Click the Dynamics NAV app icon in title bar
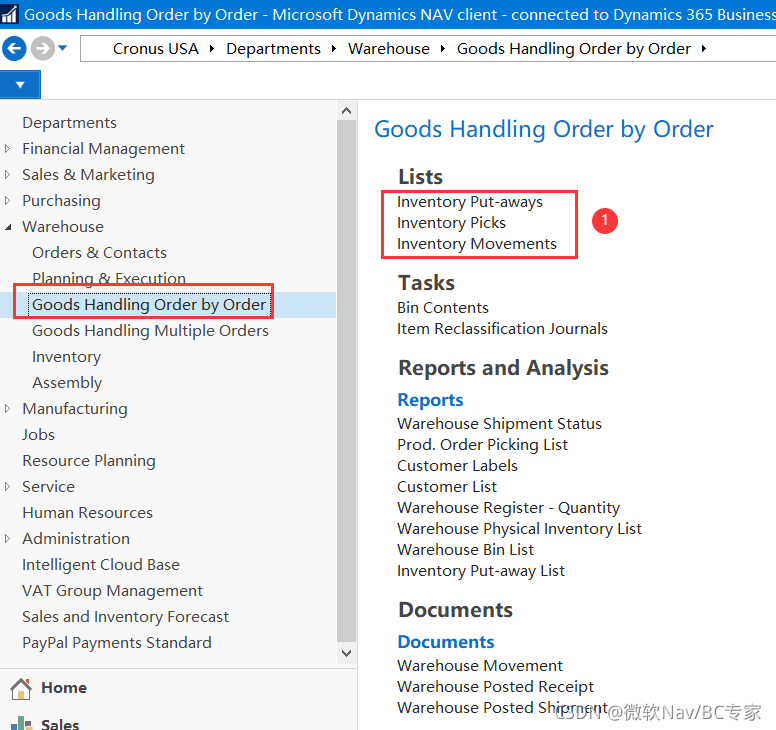Screen dimensions: 776x730 (x=9, y=14)
